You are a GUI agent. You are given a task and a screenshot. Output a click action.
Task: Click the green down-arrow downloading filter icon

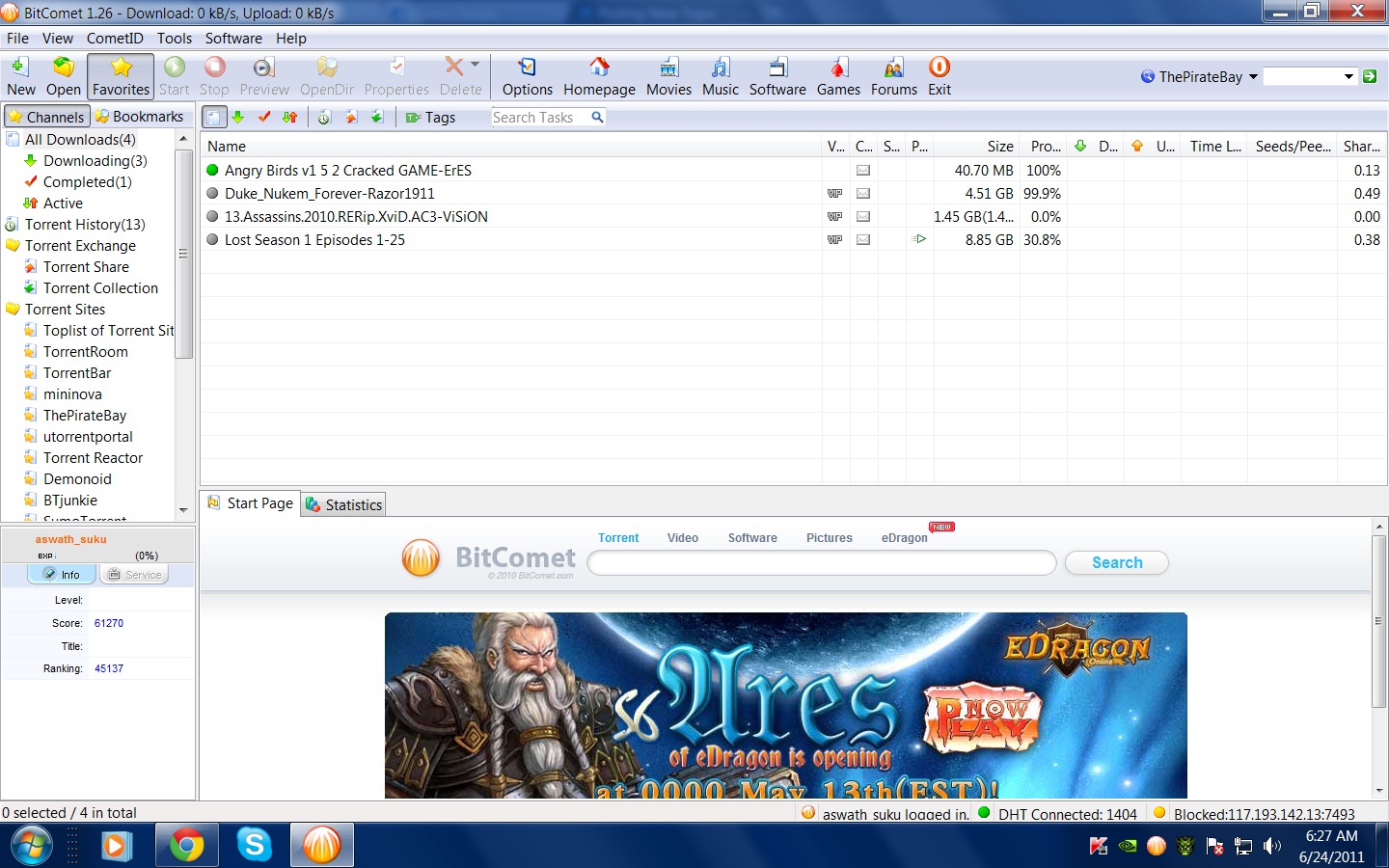point(238,117)
